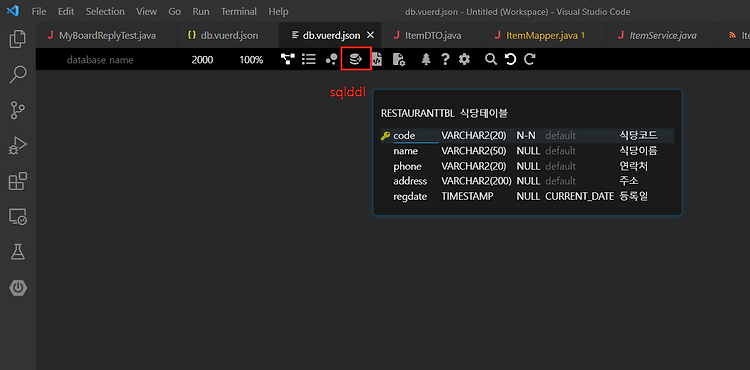750x370 pixels.
Task: Open help question mark icon
Action: (445, 59)
